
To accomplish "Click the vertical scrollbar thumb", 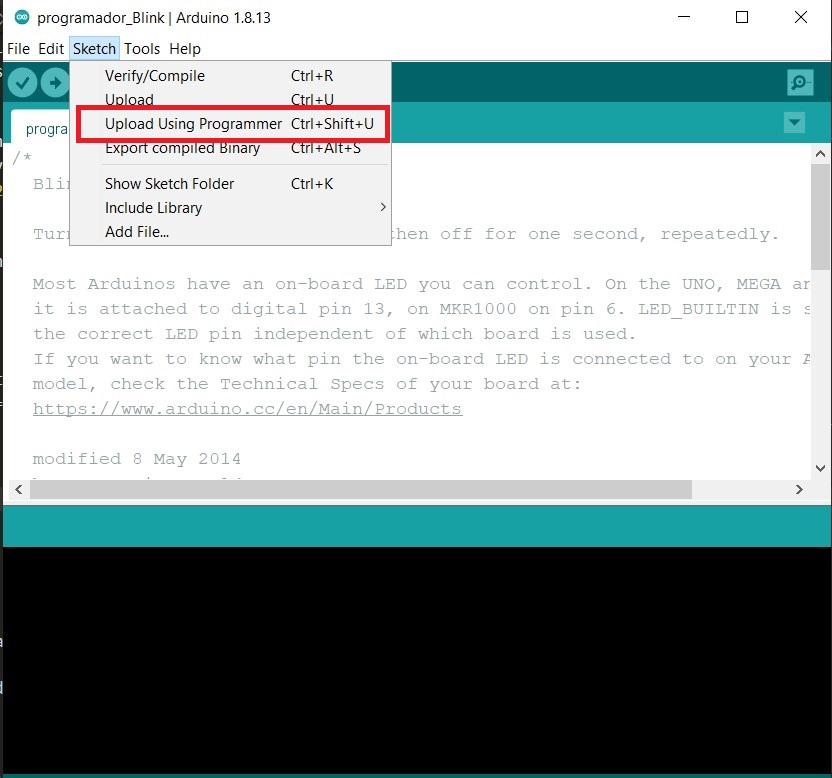I will [820, 217].
